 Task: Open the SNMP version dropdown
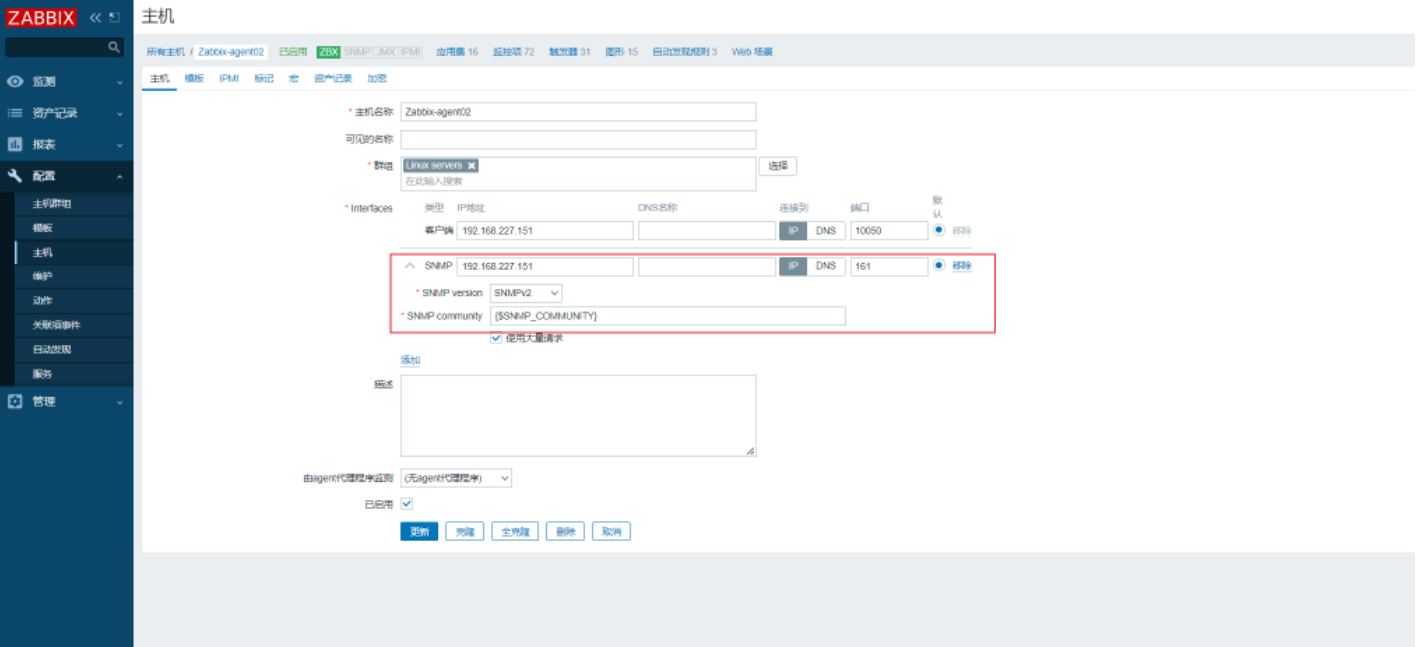pos(525,293)
